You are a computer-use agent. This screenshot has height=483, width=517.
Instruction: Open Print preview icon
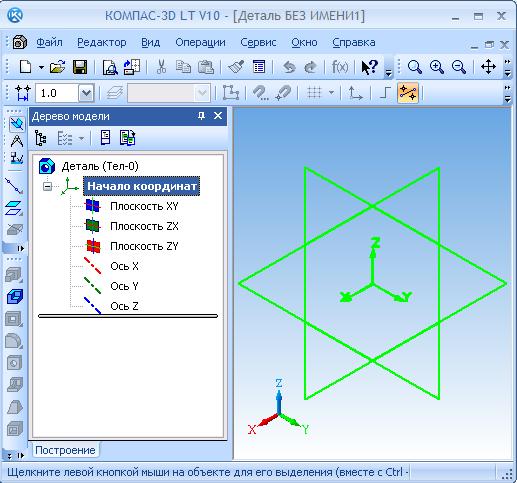(x=110, y=67)
